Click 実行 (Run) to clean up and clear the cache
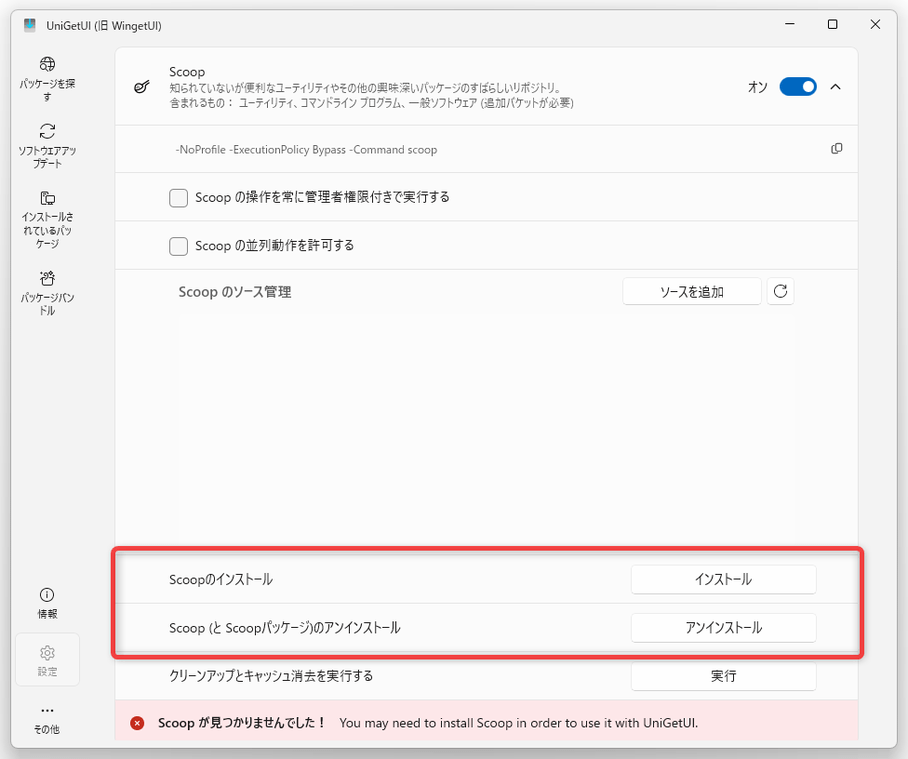908x759 pixels. point(723,676)
